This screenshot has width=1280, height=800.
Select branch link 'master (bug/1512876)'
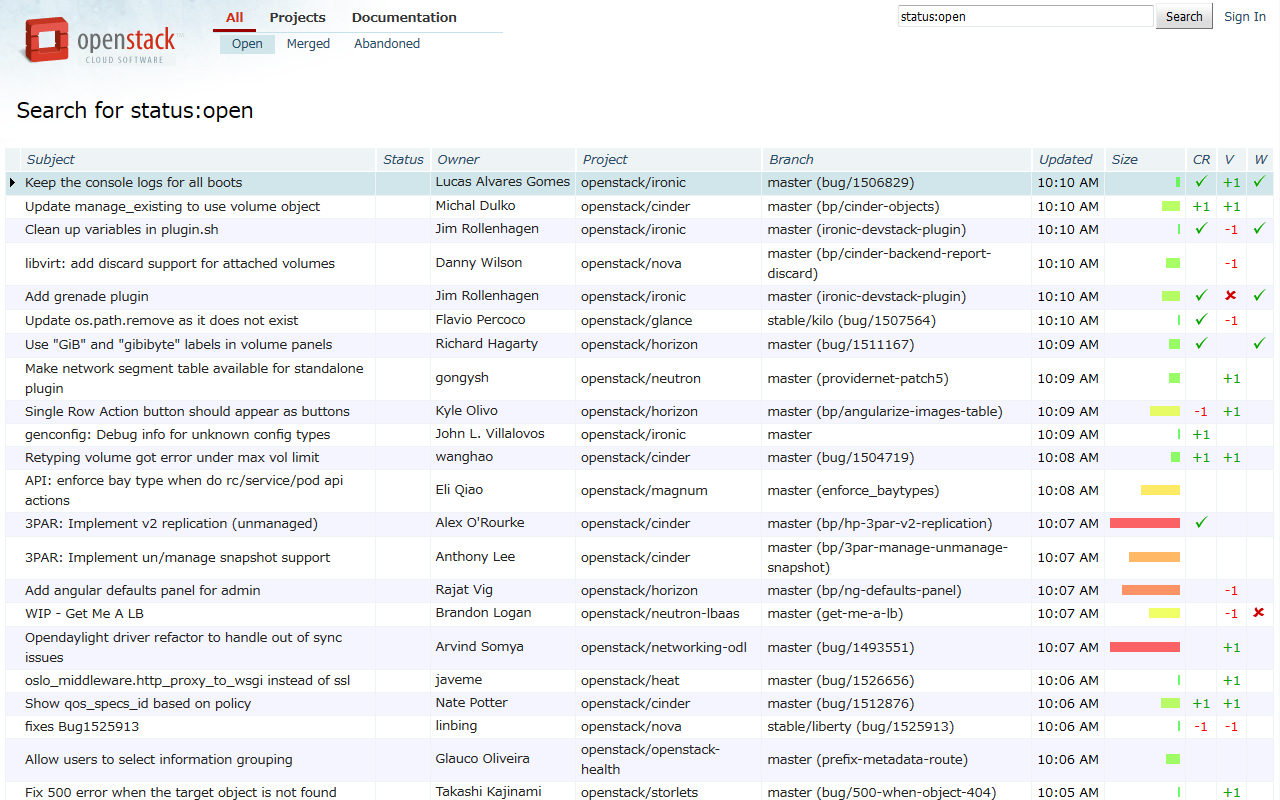(x=840, y=704)
